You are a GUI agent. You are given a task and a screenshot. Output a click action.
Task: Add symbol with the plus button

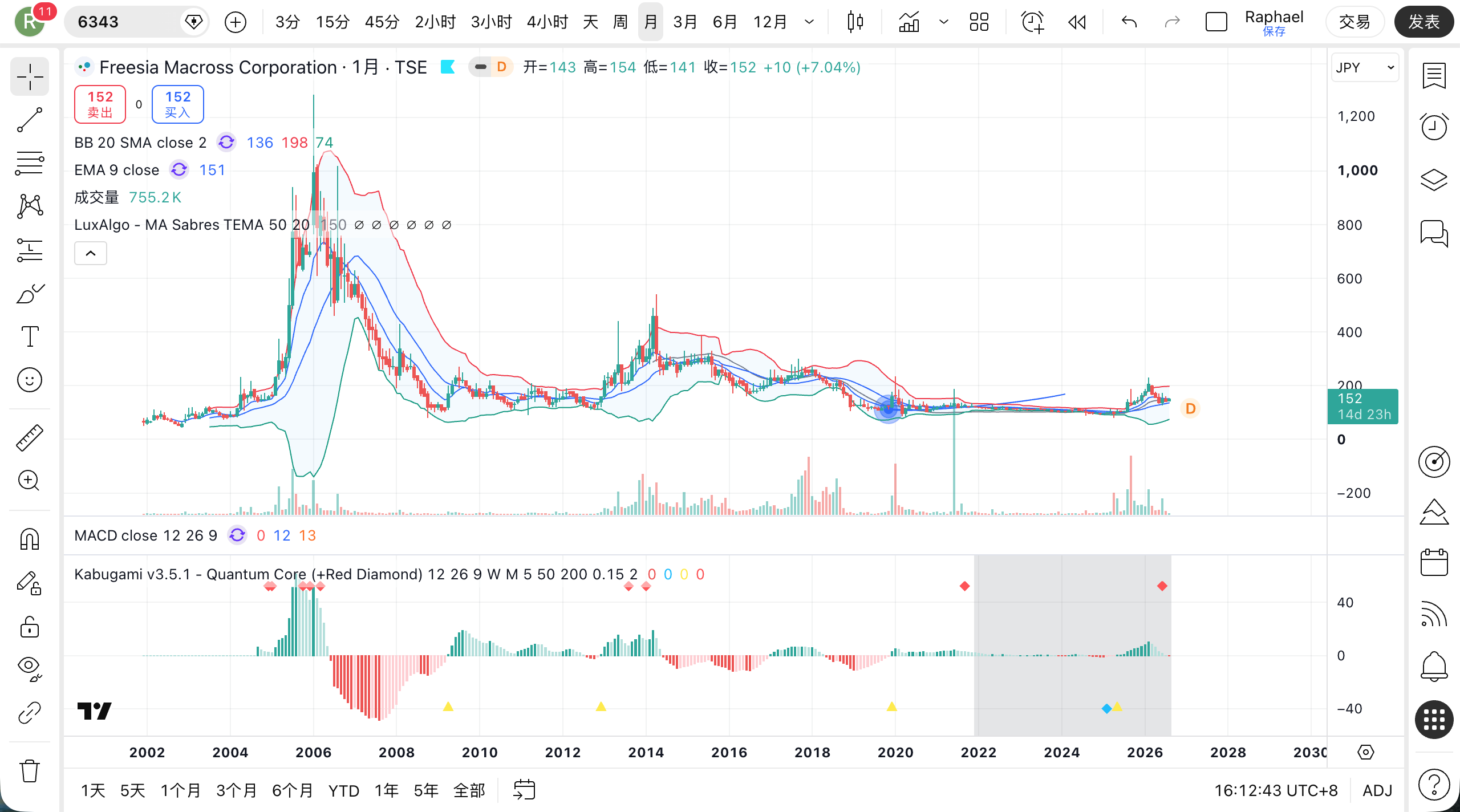[x=236, y=22]
